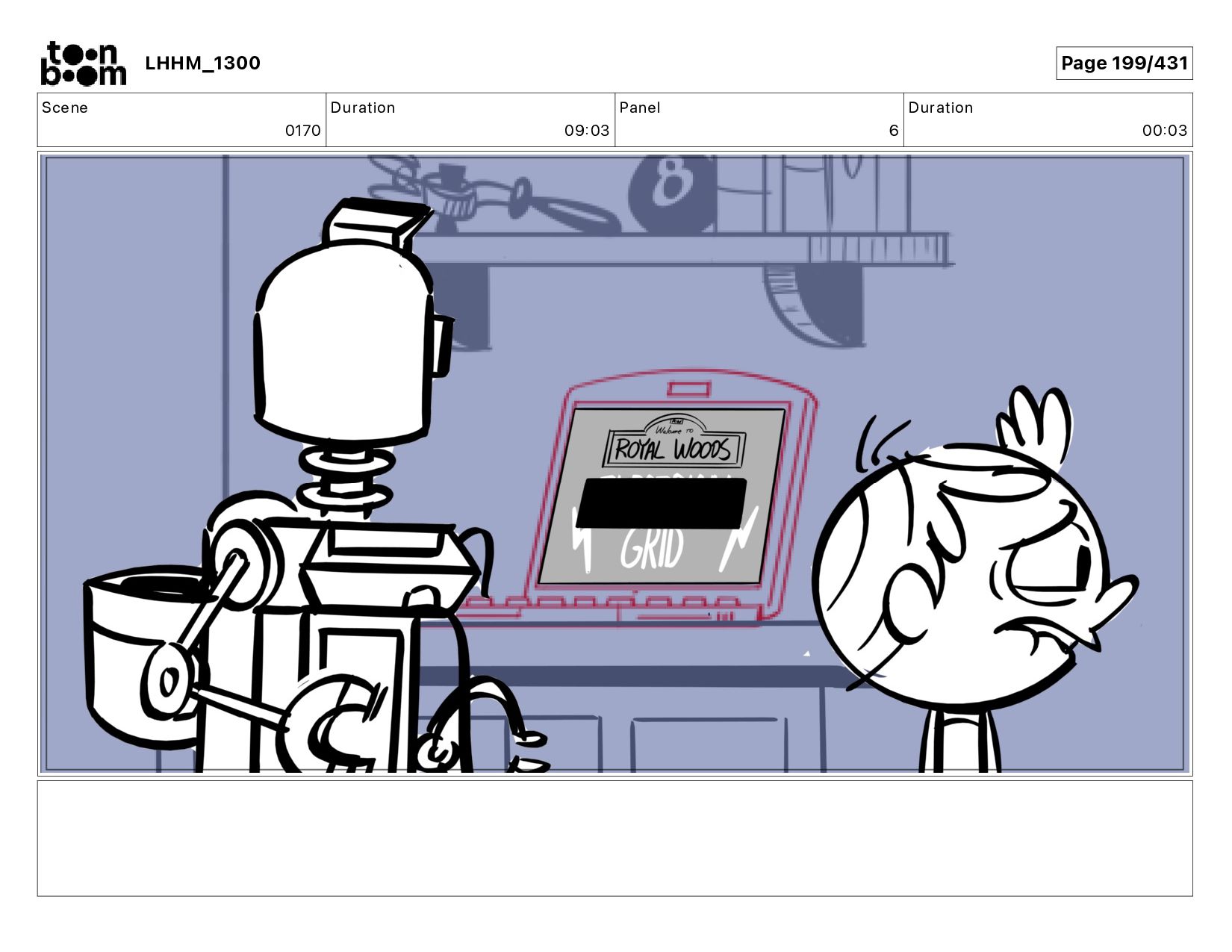Select panel duration value 00:03
The height and width of the screenshot is (952, 1232).
click(x=1165, y=131)
